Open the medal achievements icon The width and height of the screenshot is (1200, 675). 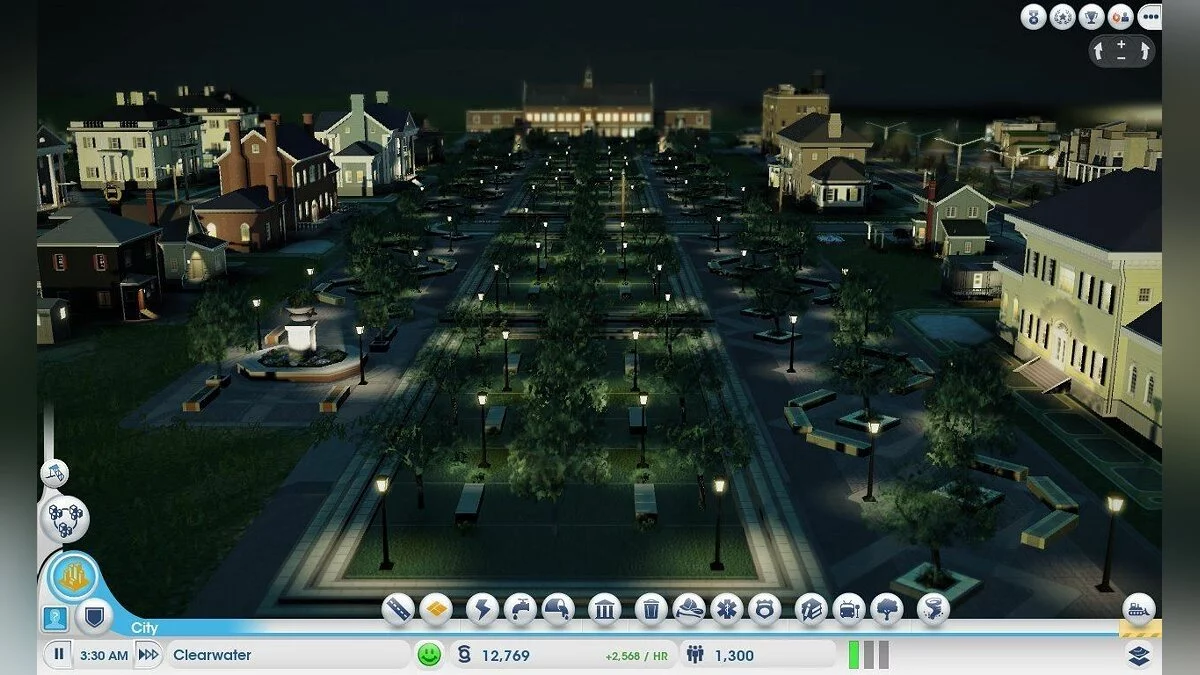tap(1033, 16)
